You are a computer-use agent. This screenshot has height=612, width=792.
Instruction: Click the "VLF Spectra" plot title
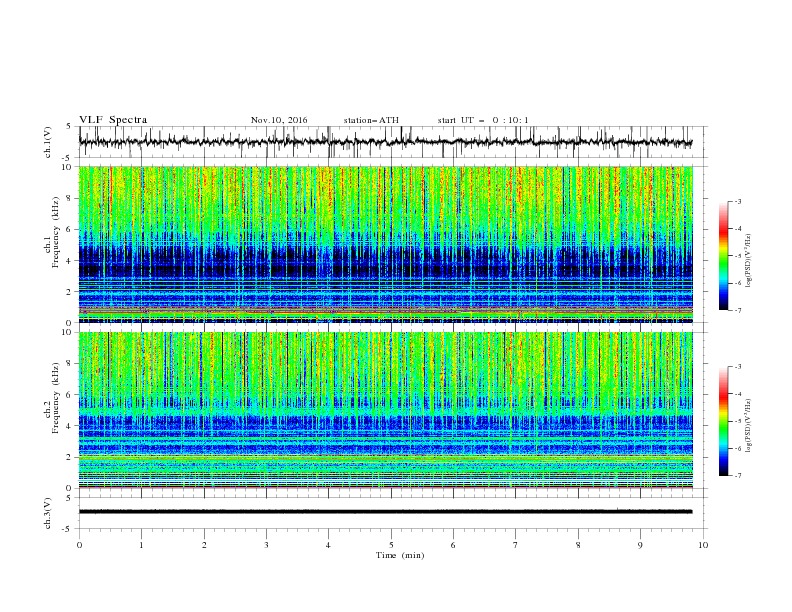point(113,120)
